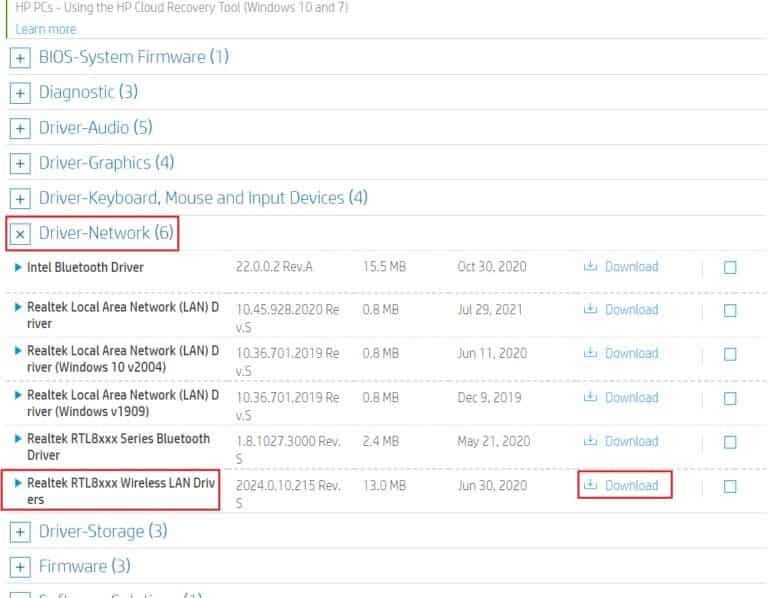Expand the Driver-Storage plus box
This screenshot has width=768, height=598.
point(20,532)
